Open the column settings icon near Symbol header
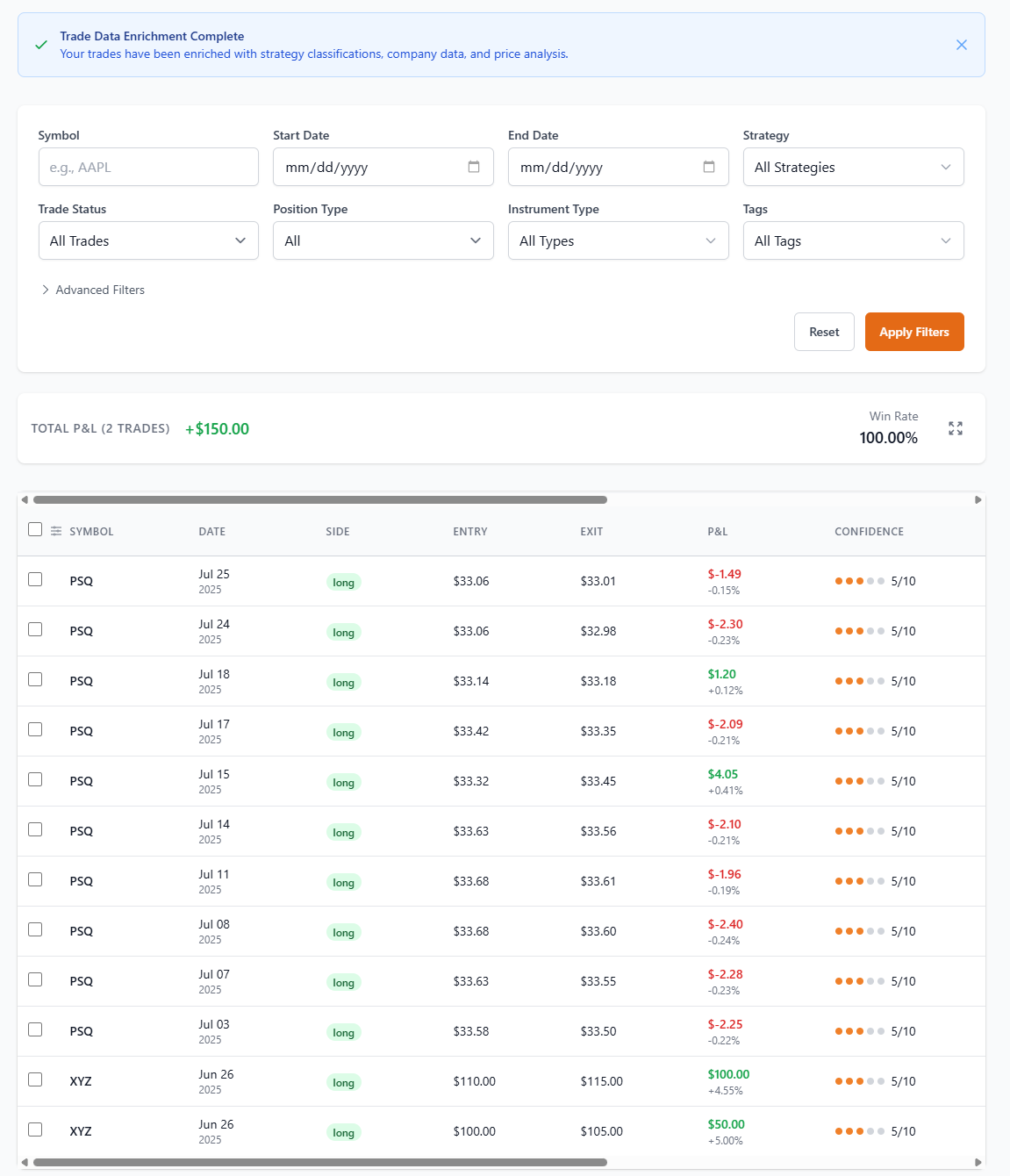Viewport: 1010px width, 1176px height. tap(56, 531)
